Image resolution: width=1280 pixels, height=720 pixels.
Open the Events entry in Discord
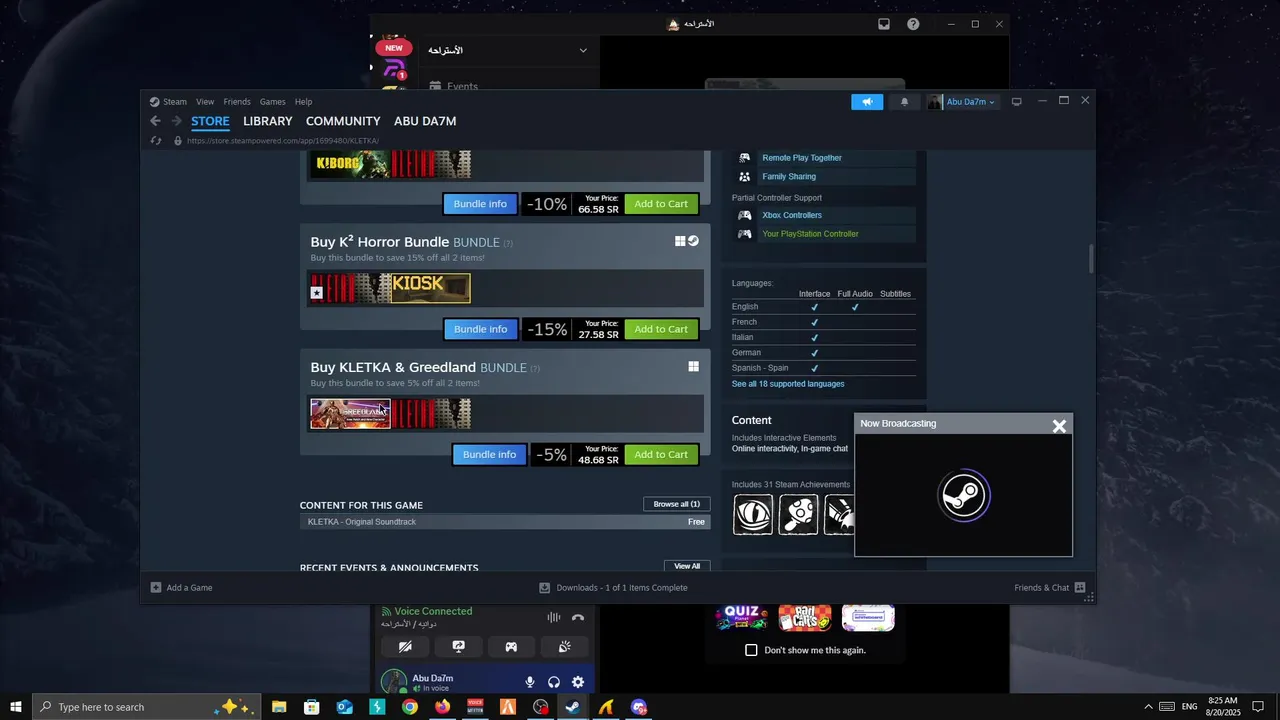coord(462,86)
